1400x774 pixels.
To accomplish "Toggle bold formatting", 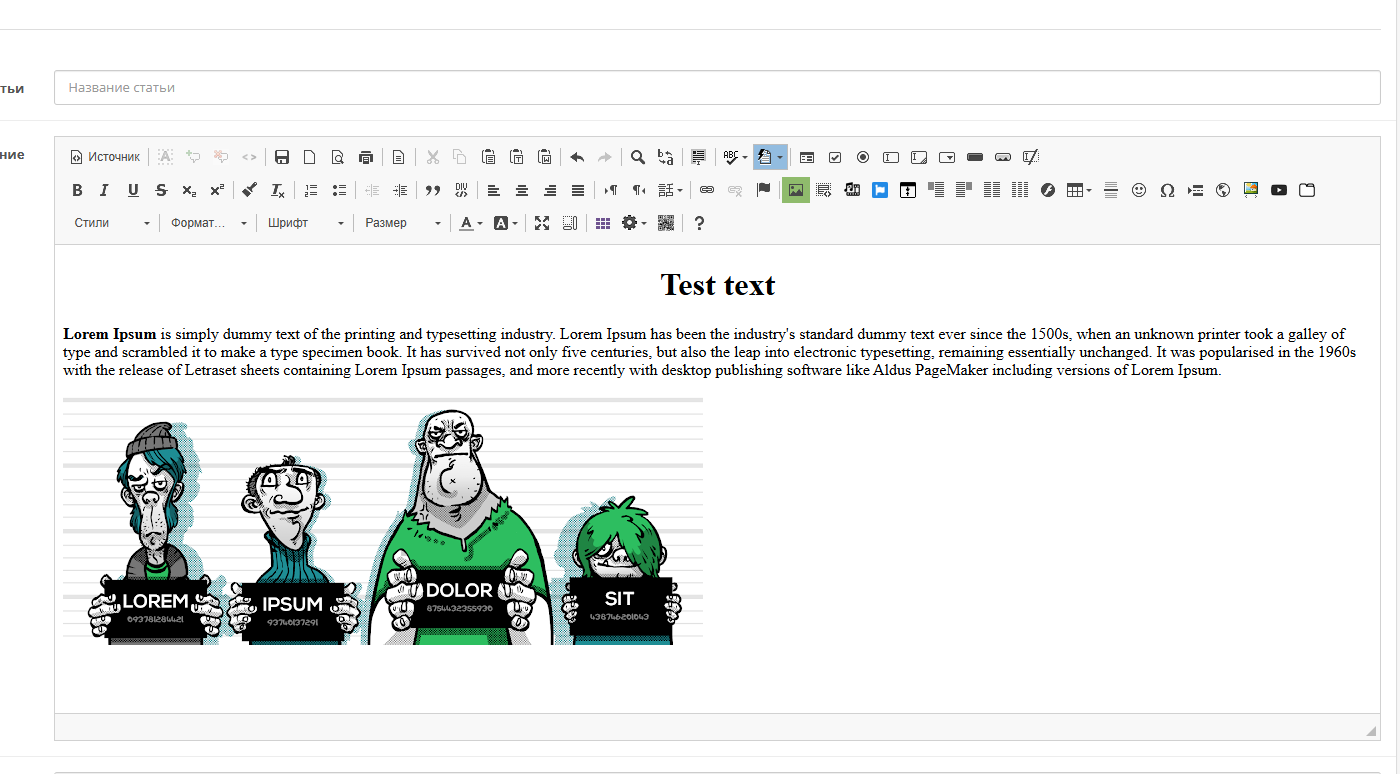I will [77, 190].
